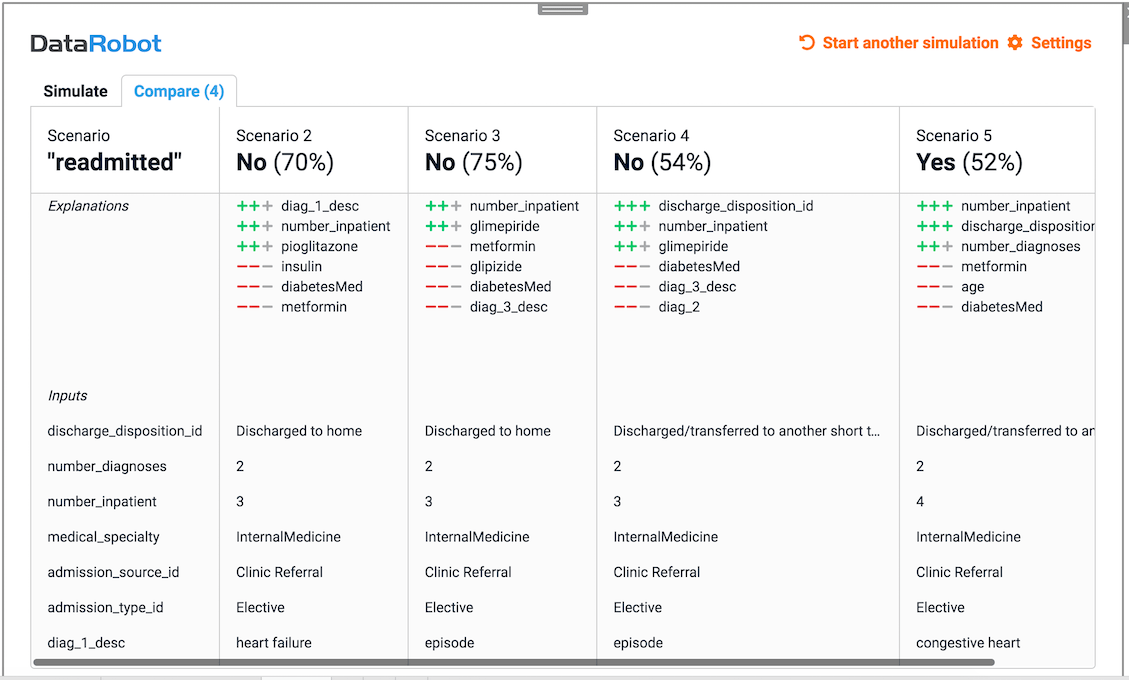Click the drag handle at top center
This screenshot has height=680, width=1129.
(563, 9)
